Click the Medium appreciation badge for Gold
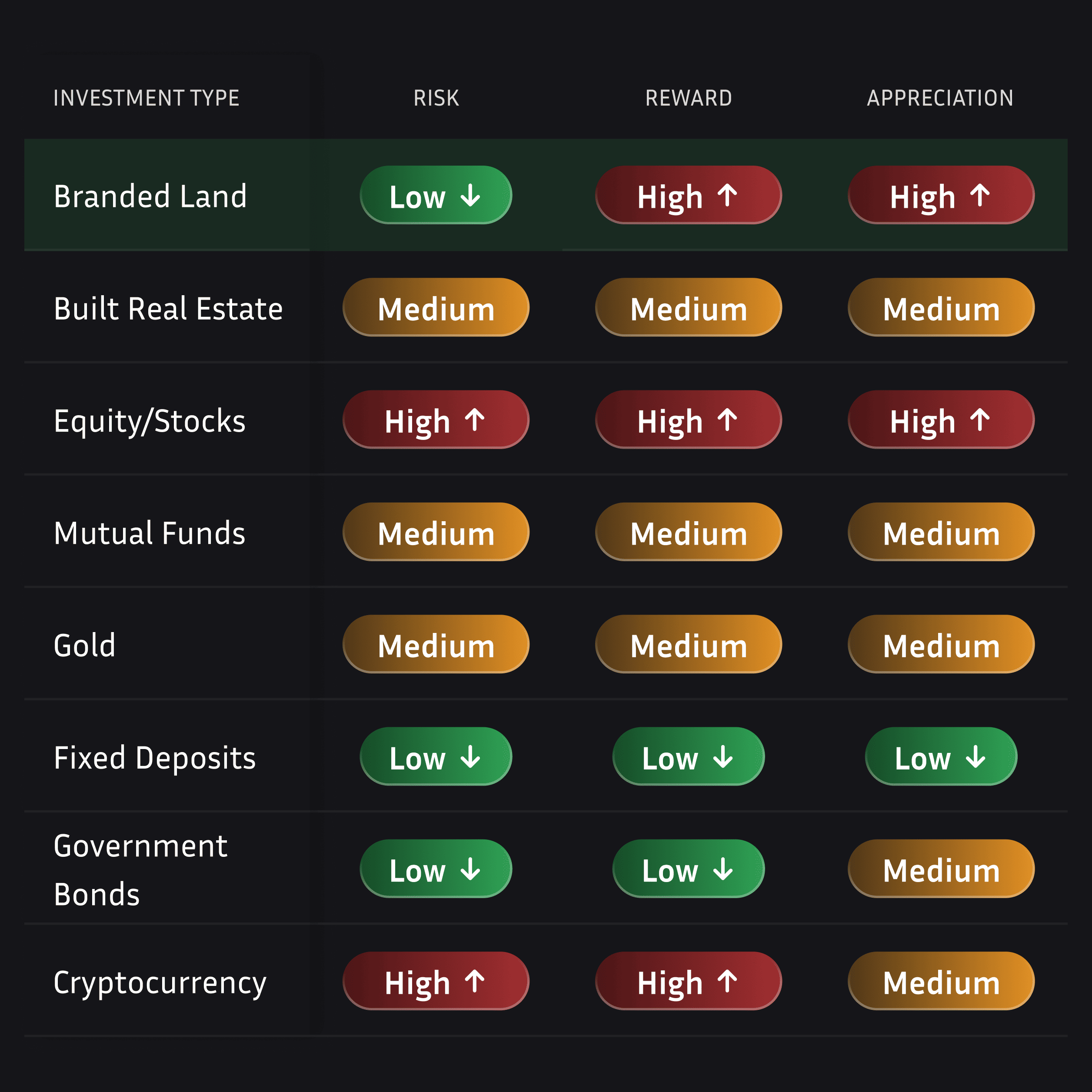Screen dimensions: 1092x1092 click(x=941, y=644)
